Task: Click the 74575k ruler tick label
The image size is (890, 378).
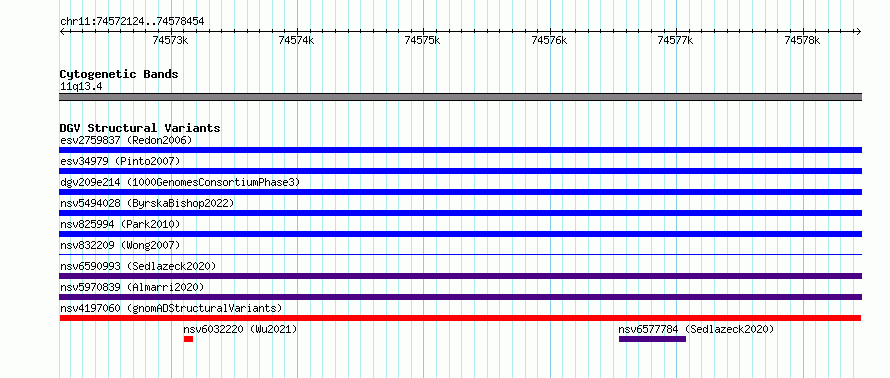Action: (x=422, y=40)
